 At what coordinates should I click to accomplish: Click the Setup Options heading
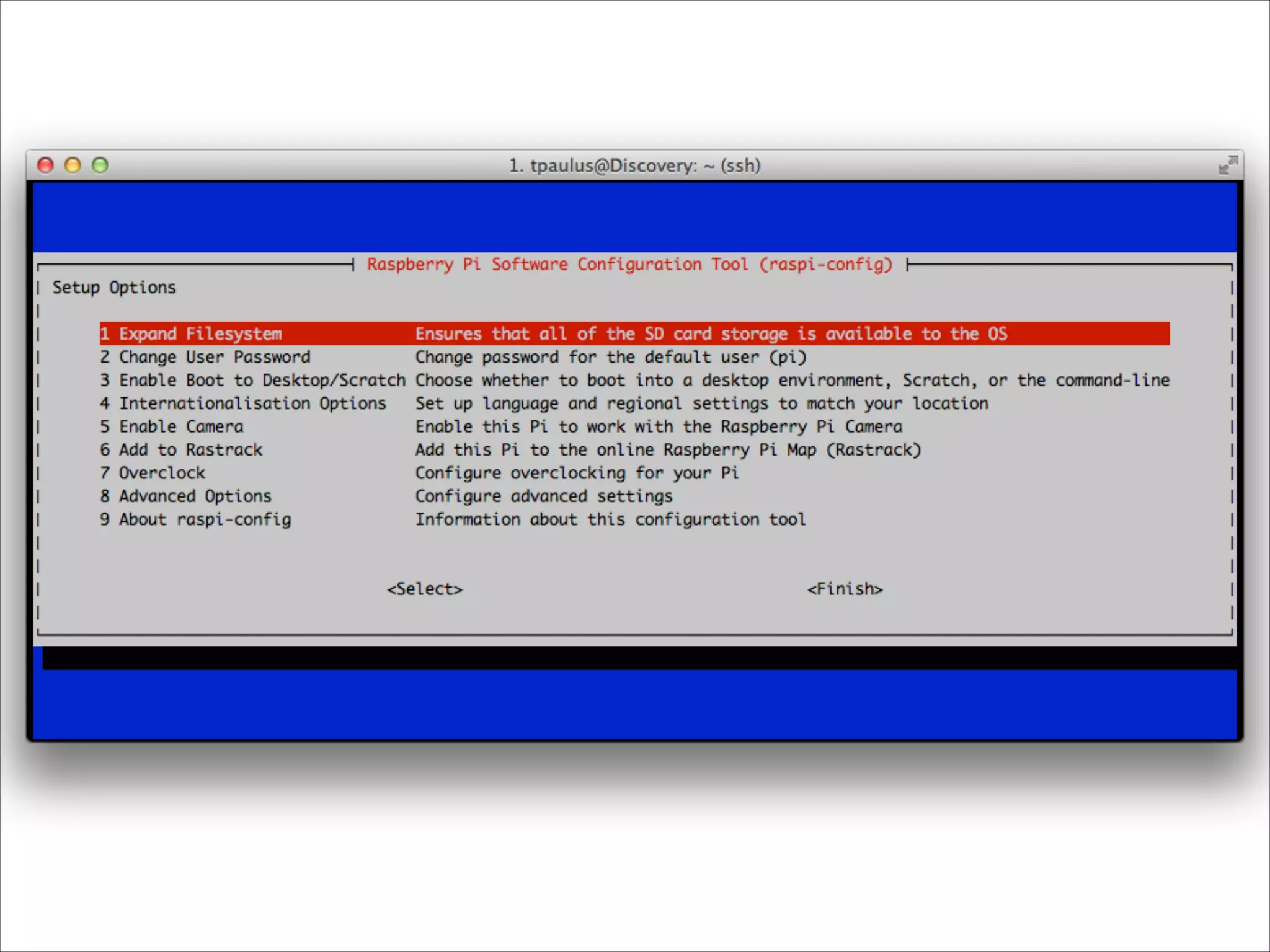114,288
